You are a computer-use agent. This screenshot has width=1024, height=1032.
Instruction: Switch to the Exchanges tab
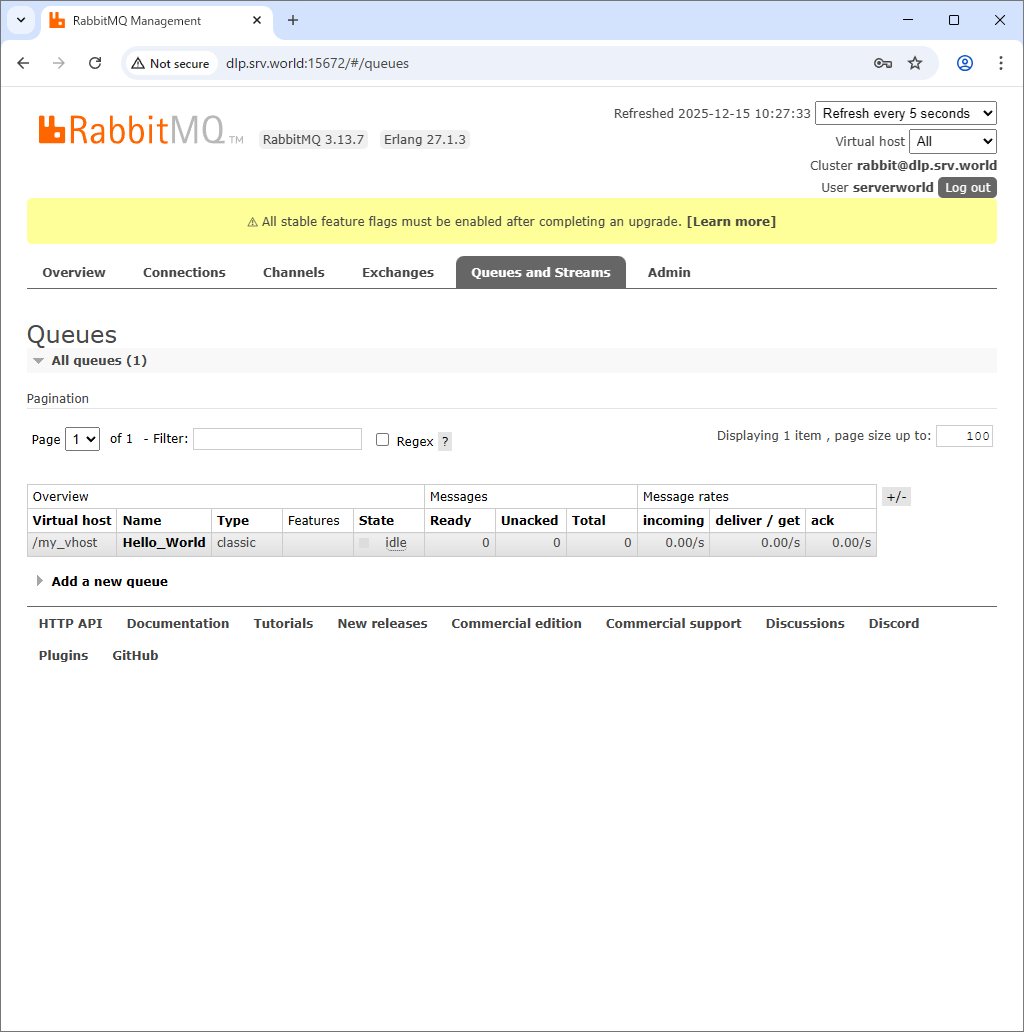tap(398, 272)
